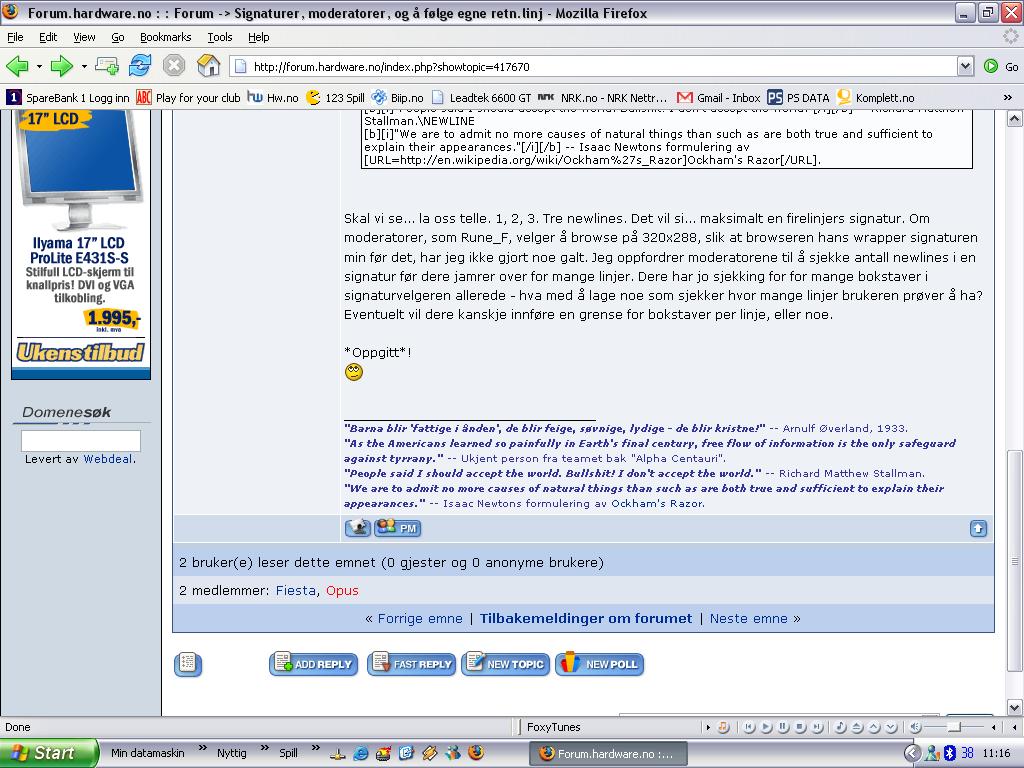Click the topic options list icon left of Add Reply

pos(187,664)
